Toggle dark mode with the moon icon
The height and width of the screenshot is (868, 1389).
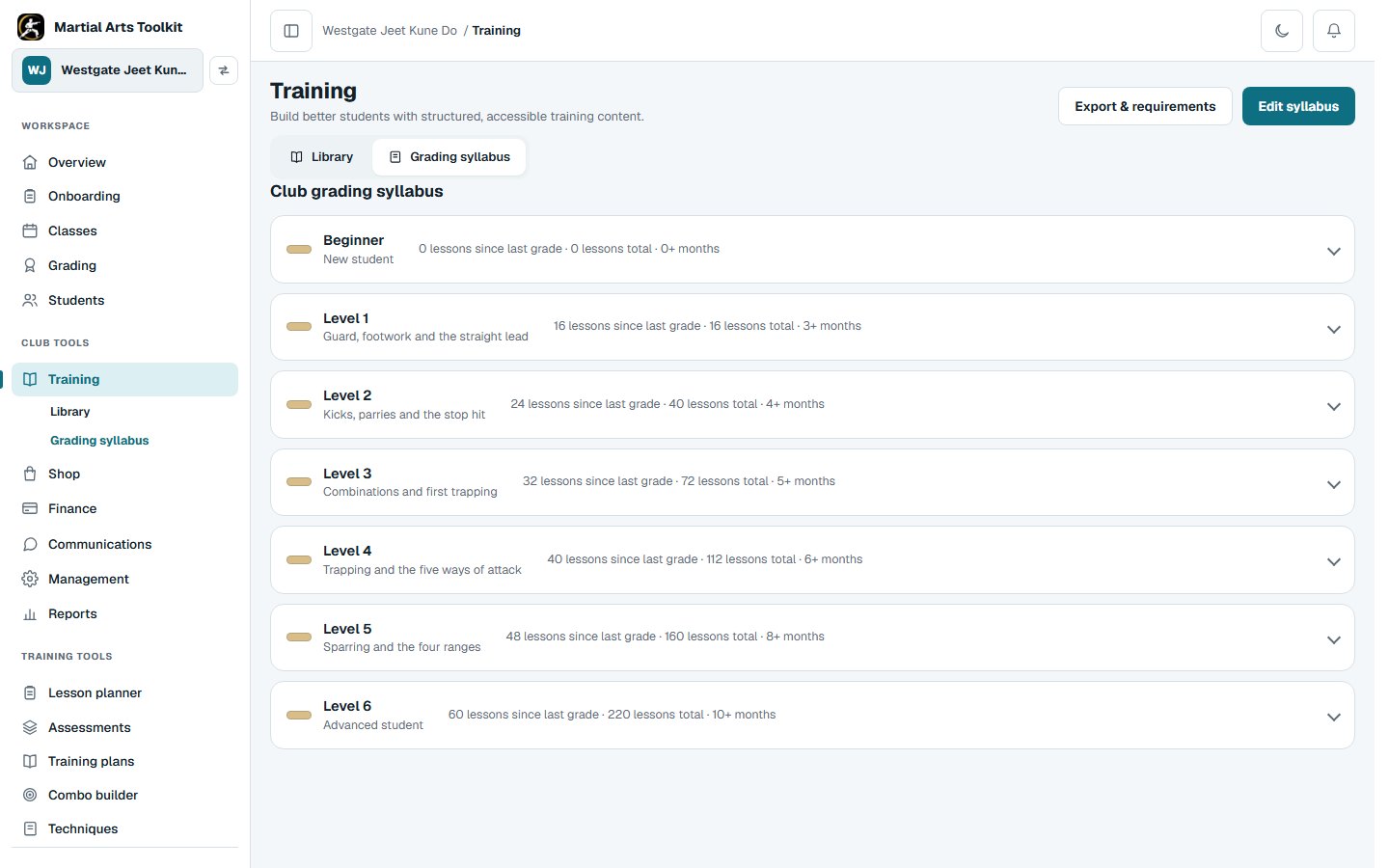[1282, 31]
